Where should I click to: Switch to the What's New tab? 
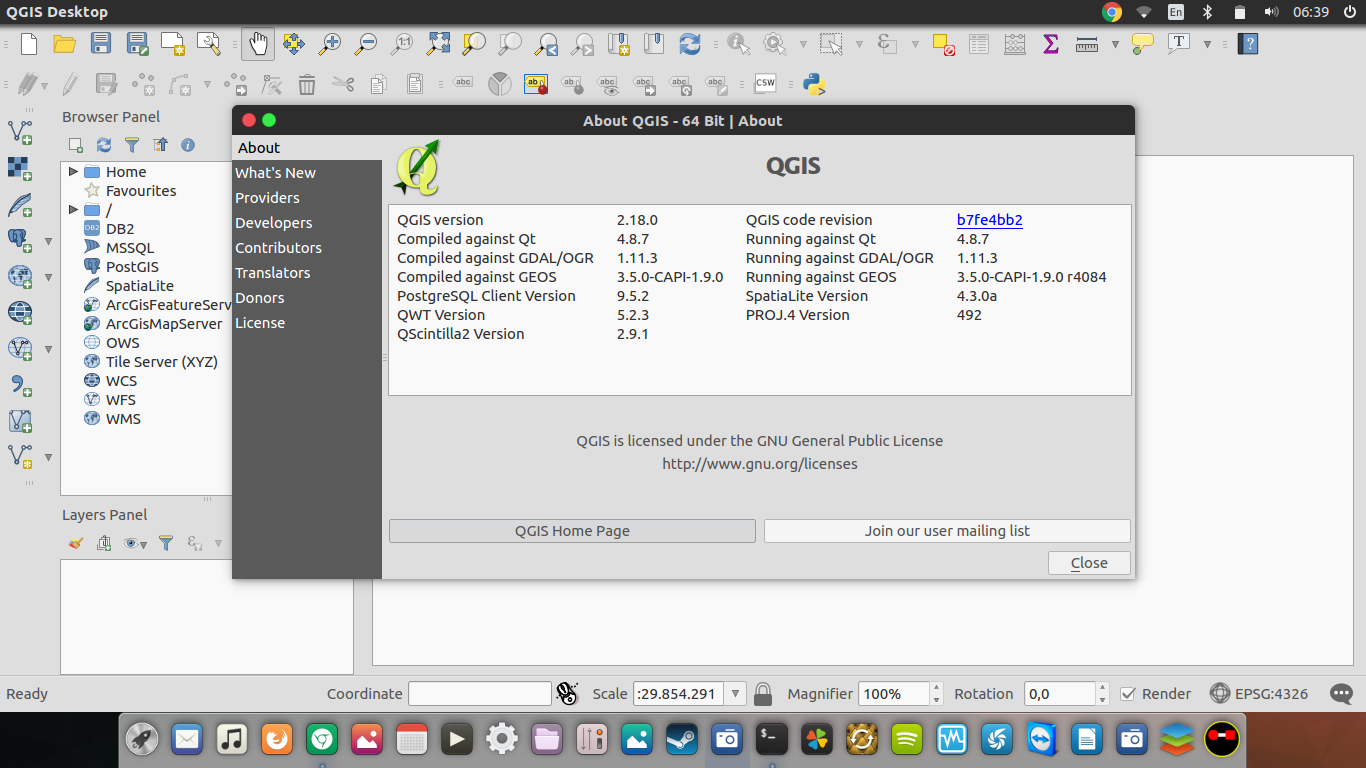click(x=275, y=173)
